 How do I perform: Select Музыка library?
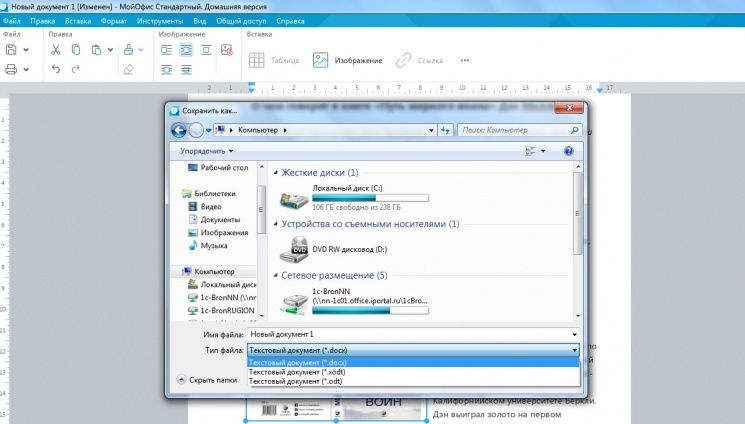coord(208,245)
